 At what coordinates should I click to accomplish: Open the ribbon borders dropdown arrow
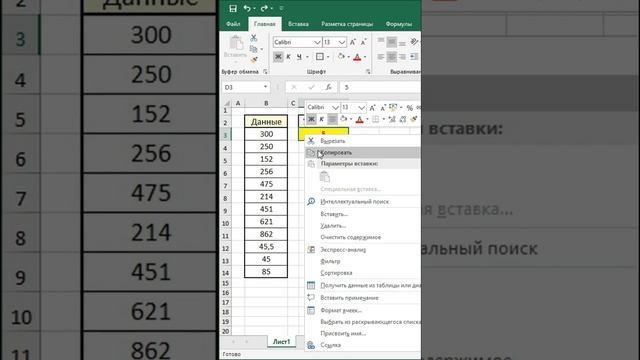(x=328, y=57)
